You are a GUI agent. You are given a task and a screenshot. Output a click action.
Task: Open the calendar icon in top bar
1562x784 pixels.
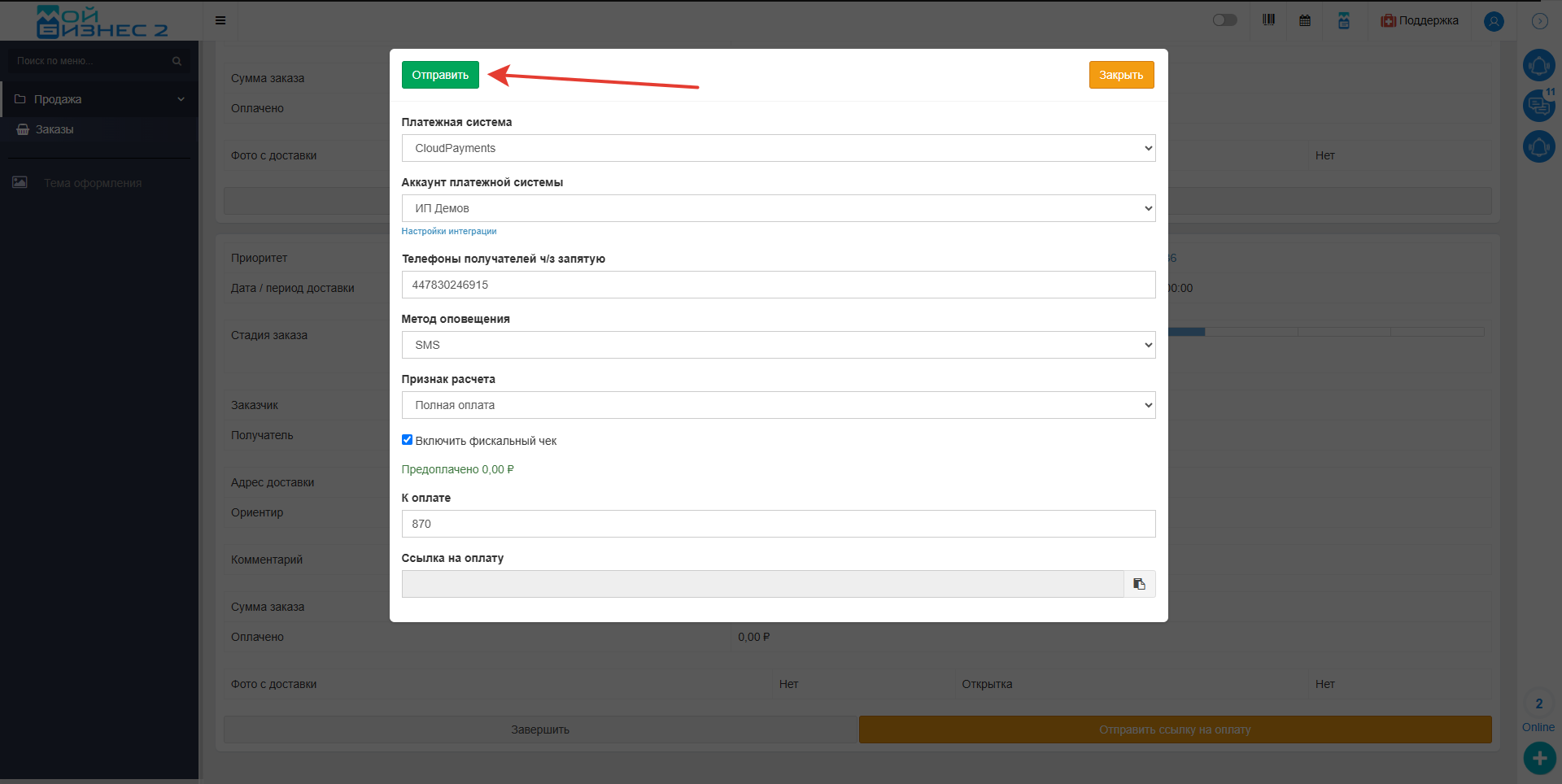click(1305, 21)
